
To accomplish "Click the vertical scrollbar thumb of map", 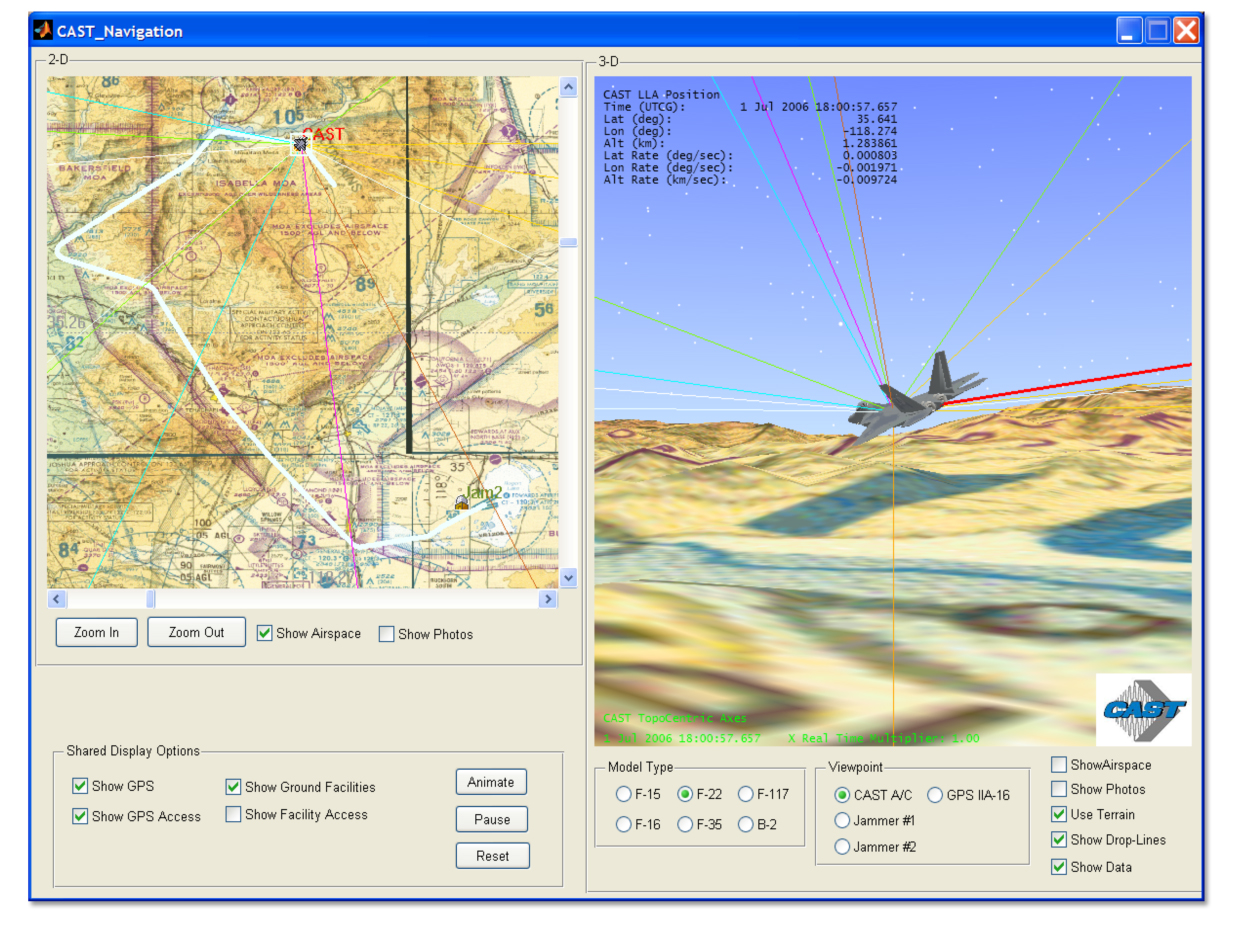I will coord(568,243).
